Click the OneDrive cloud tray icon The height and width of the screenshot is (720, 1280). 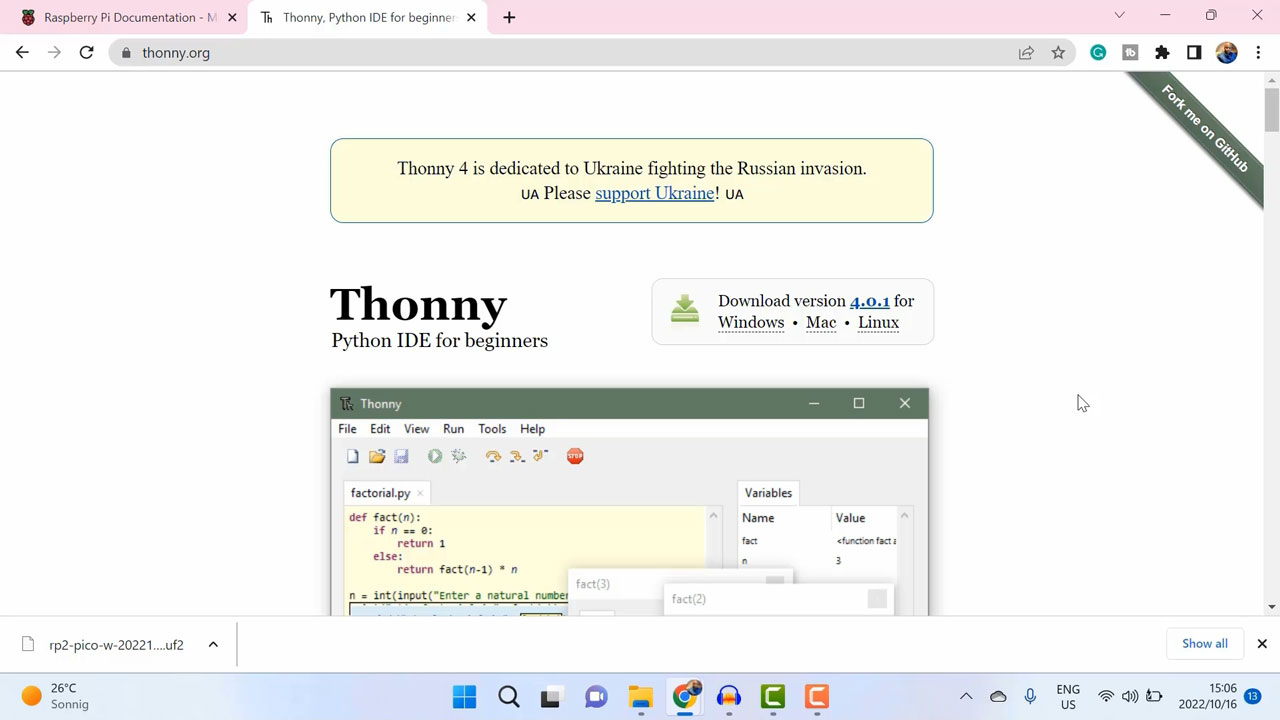(998, 696)
